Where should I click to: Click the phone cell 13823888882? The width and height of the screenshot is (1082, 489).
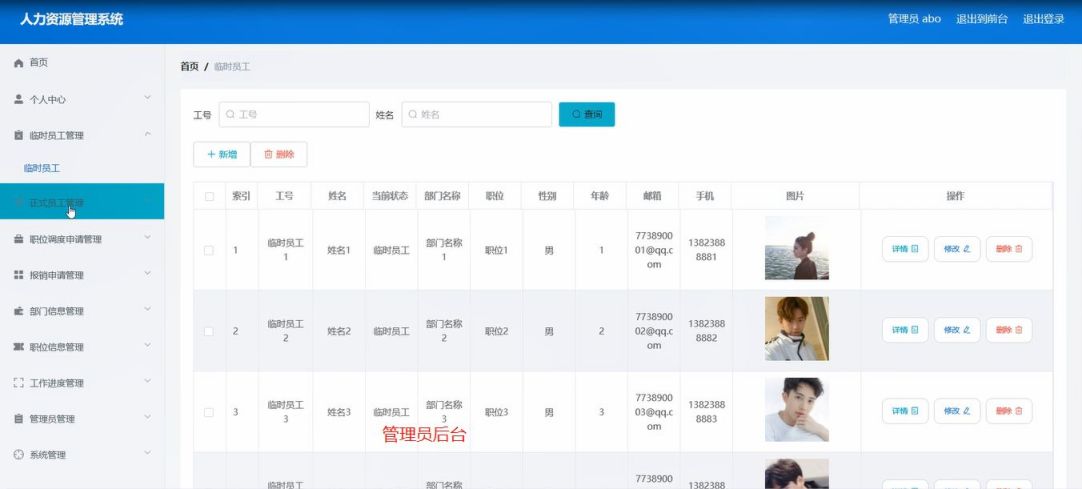coord(705,330)
